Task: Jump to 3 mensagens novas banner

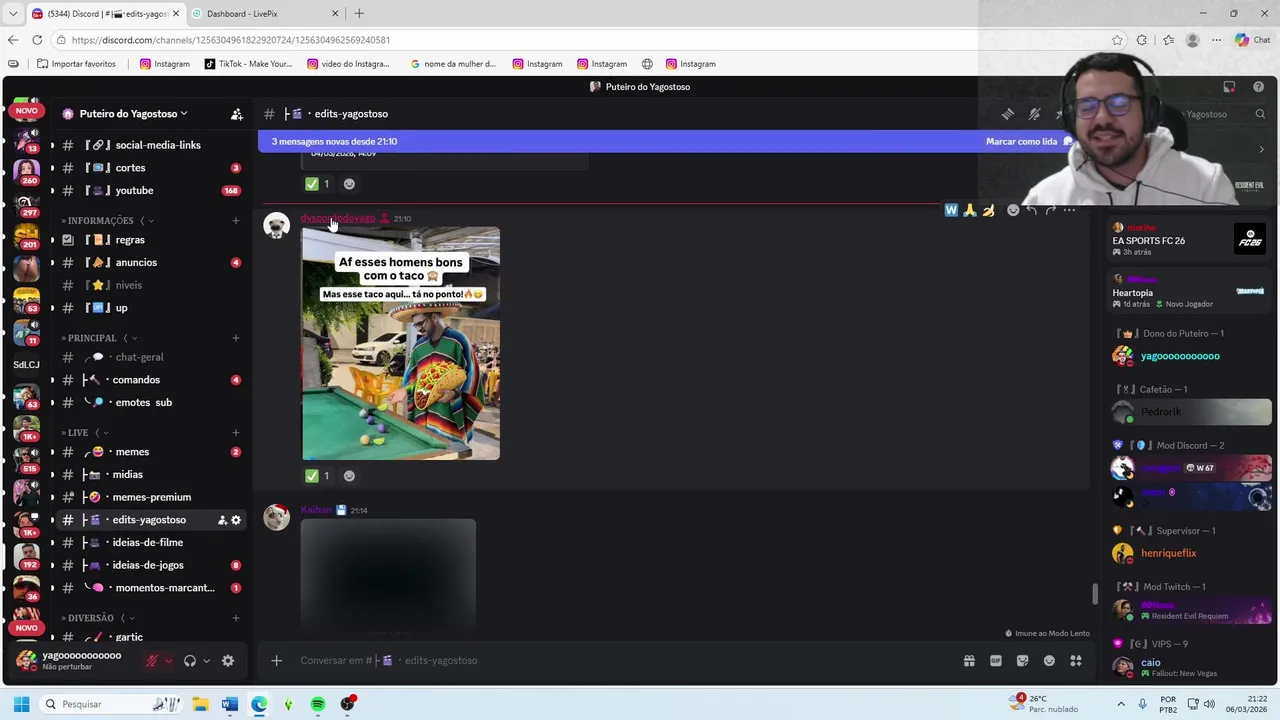Action: coord(334,141)
